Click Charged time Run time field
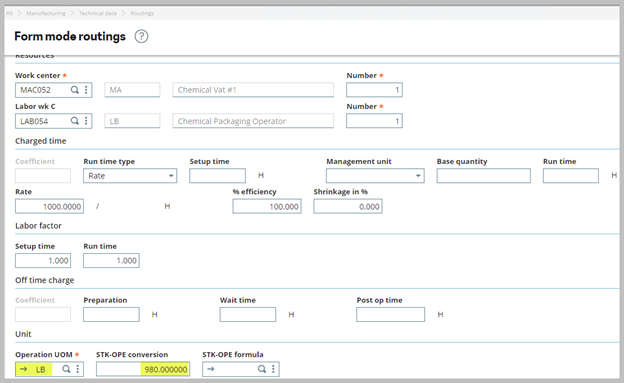Screen dimensions: 624x383 tap(571, 176)
